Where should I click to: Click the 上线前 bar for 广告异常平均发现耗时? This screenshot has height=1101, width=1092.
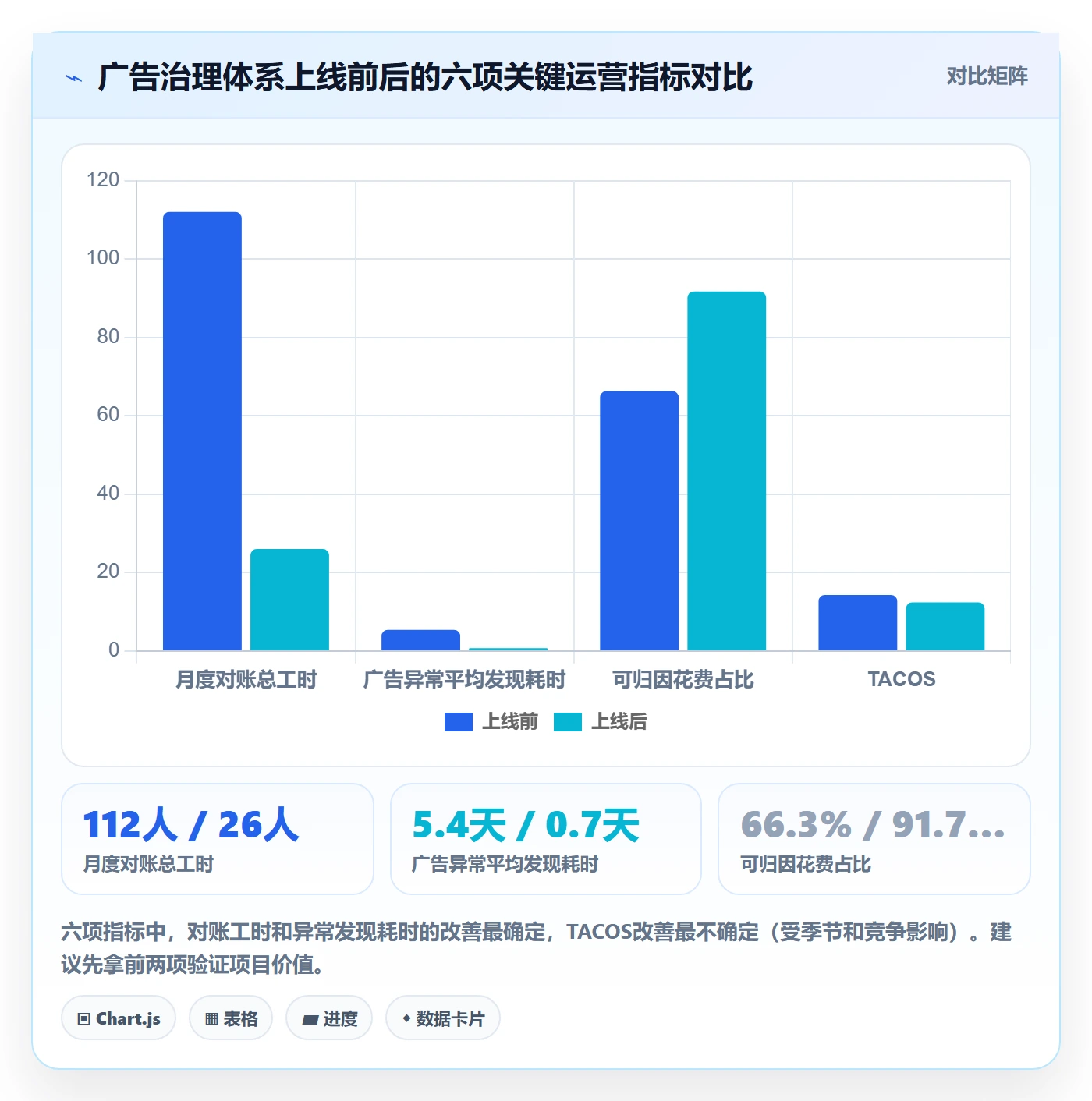(420, 640)
